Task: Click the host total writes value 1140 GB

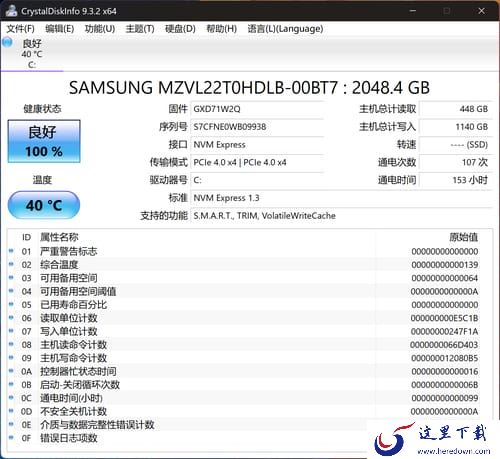Action: (x=455, y=127)
